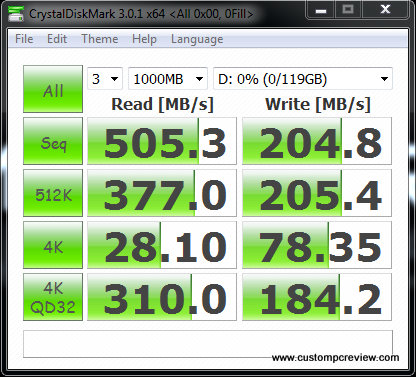Screen dimensions: 416x377
Task: Click the CrystalDiskMark app icon in title bar
Action: click(x=16, y=13)
